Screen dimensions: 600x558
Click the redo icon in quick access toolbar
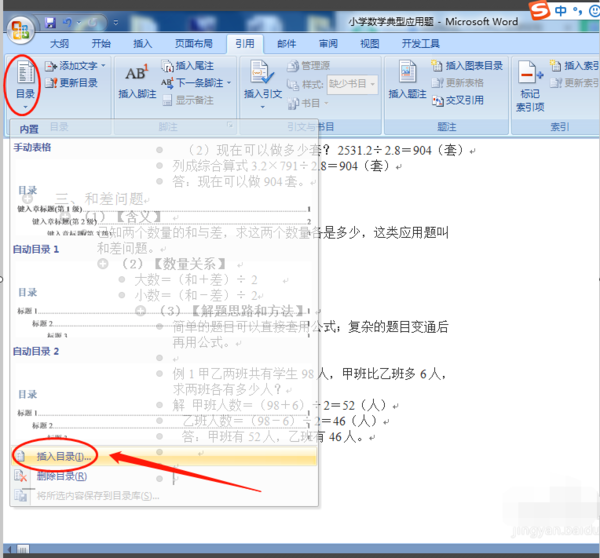point(92,23)
